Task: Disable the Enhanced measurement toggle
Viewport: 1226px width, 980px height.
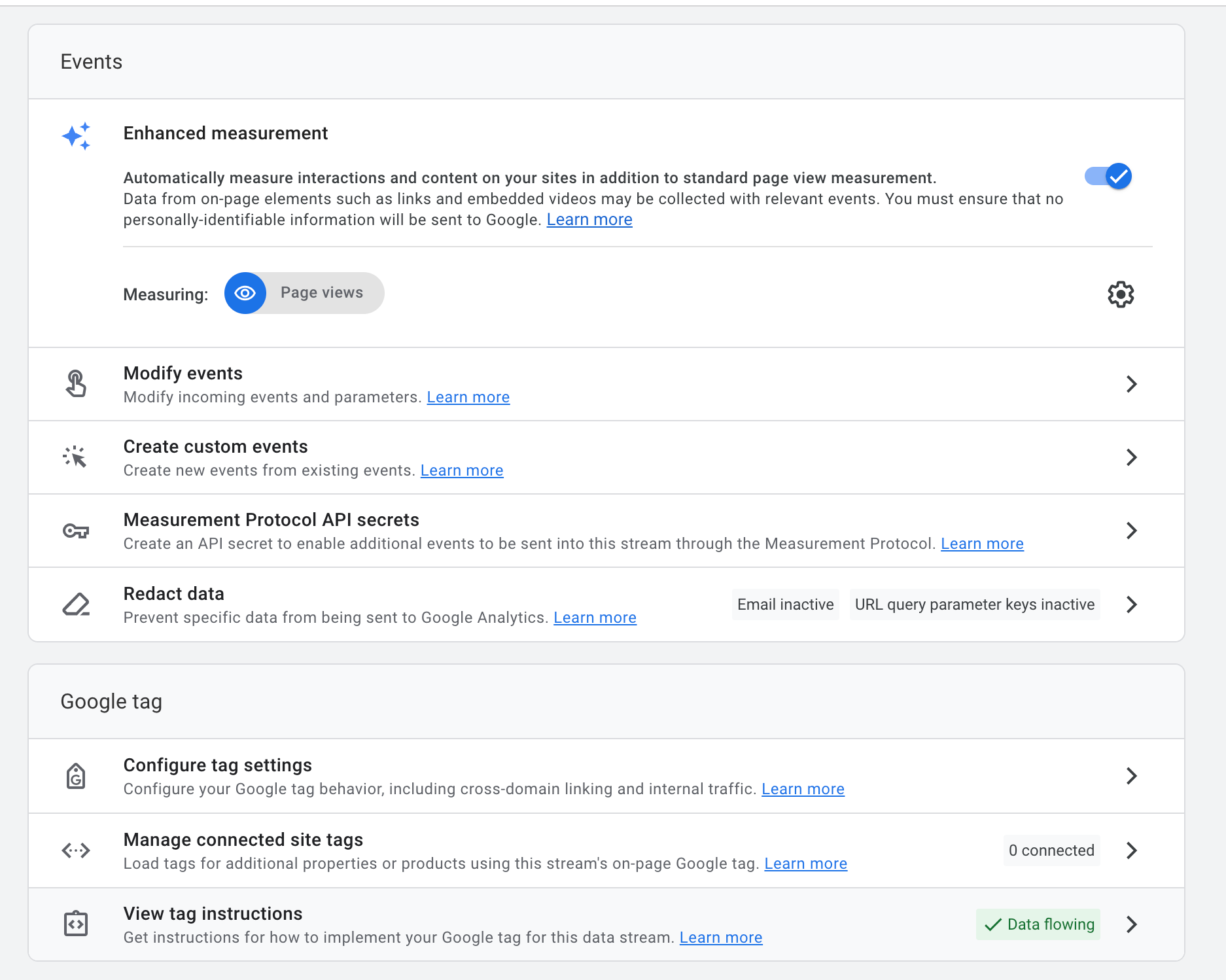Action: pos(1109,177)
